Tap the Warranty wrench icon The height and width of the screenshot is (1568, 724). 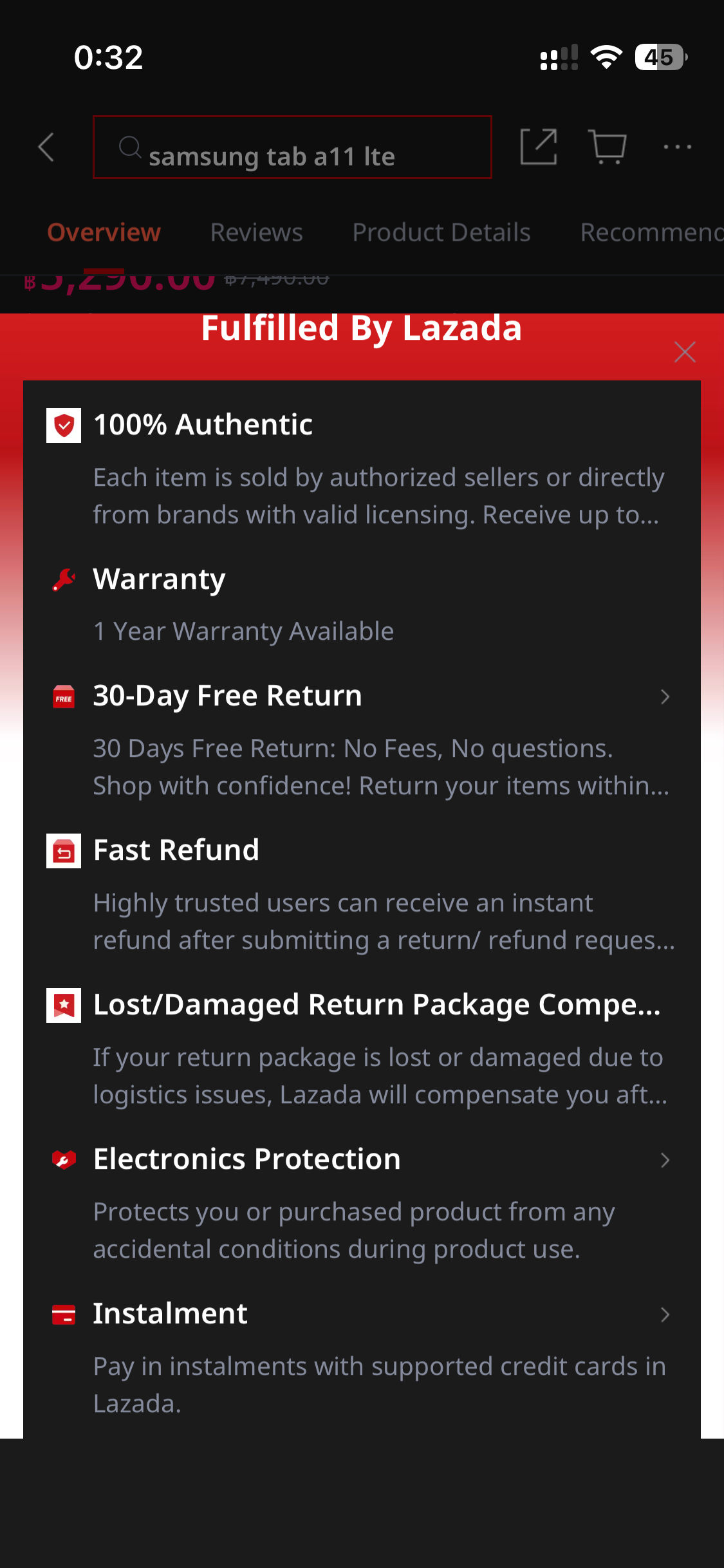(x=64, y=580)
